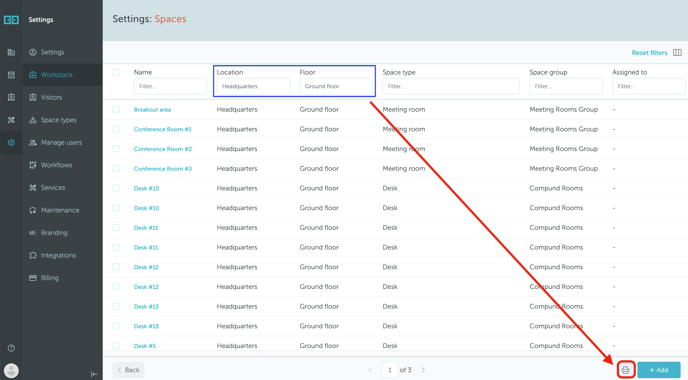Open the Manage users menu item

[x=62, y=143]
